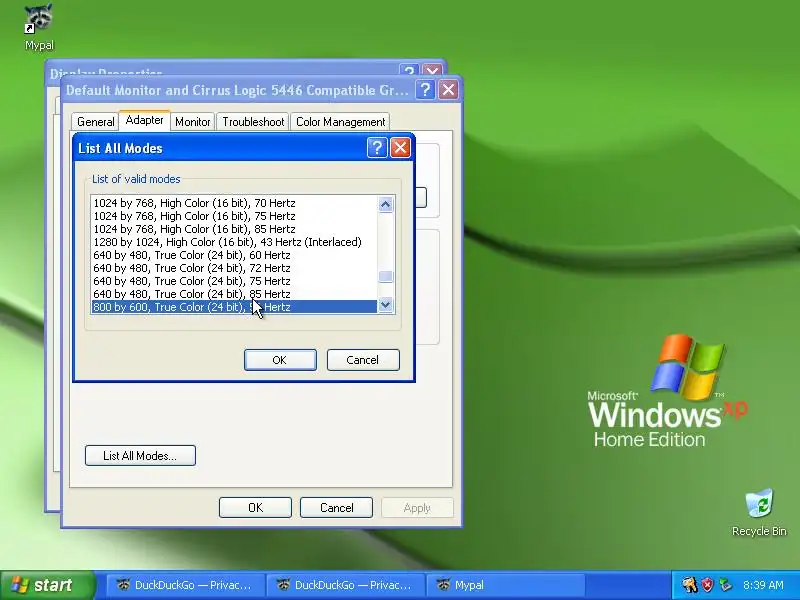This screenshot has height=600, width=800.
Task: Click the 8:39 AM clock in taskbar
Action: pos(763,585)
